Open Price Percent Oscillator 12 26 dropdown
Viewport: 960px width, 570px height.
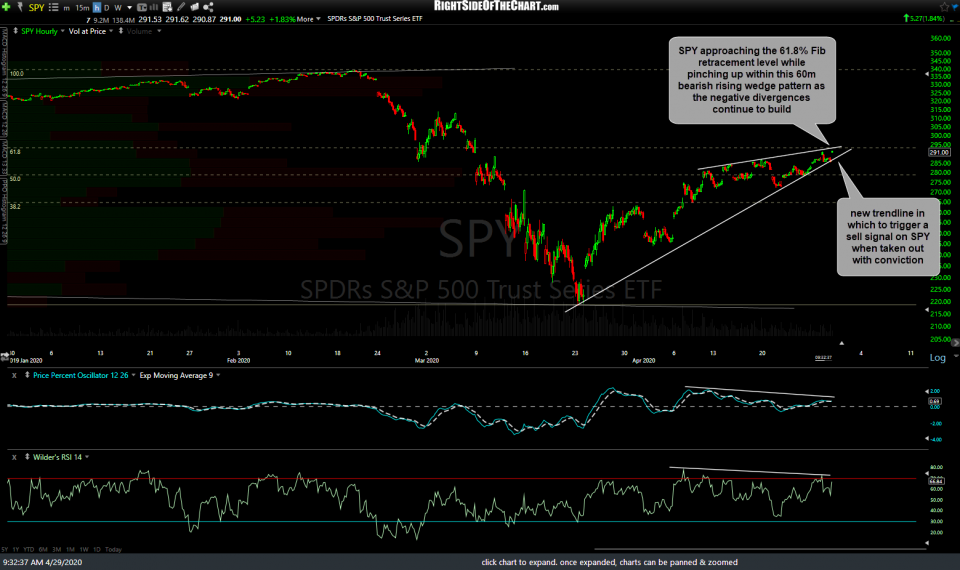pos(133,375)
